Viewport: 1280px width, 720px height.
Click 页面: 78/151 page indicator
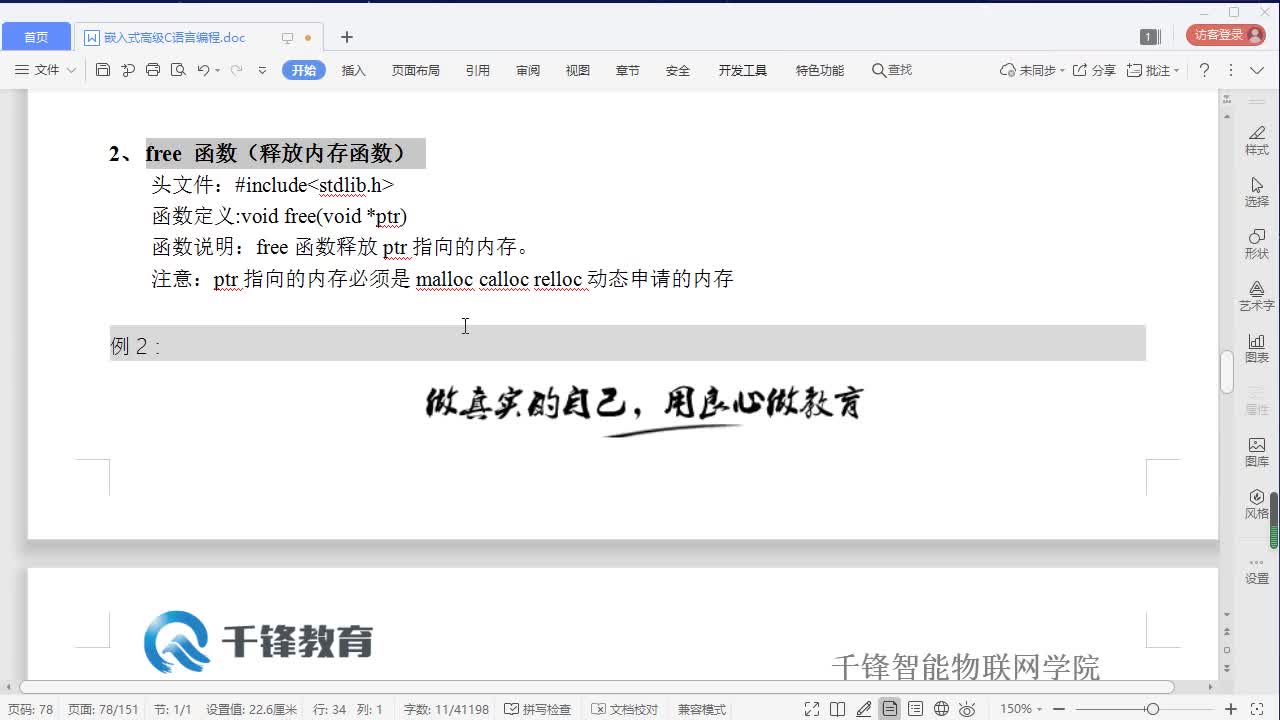click(x=103, y=709)
